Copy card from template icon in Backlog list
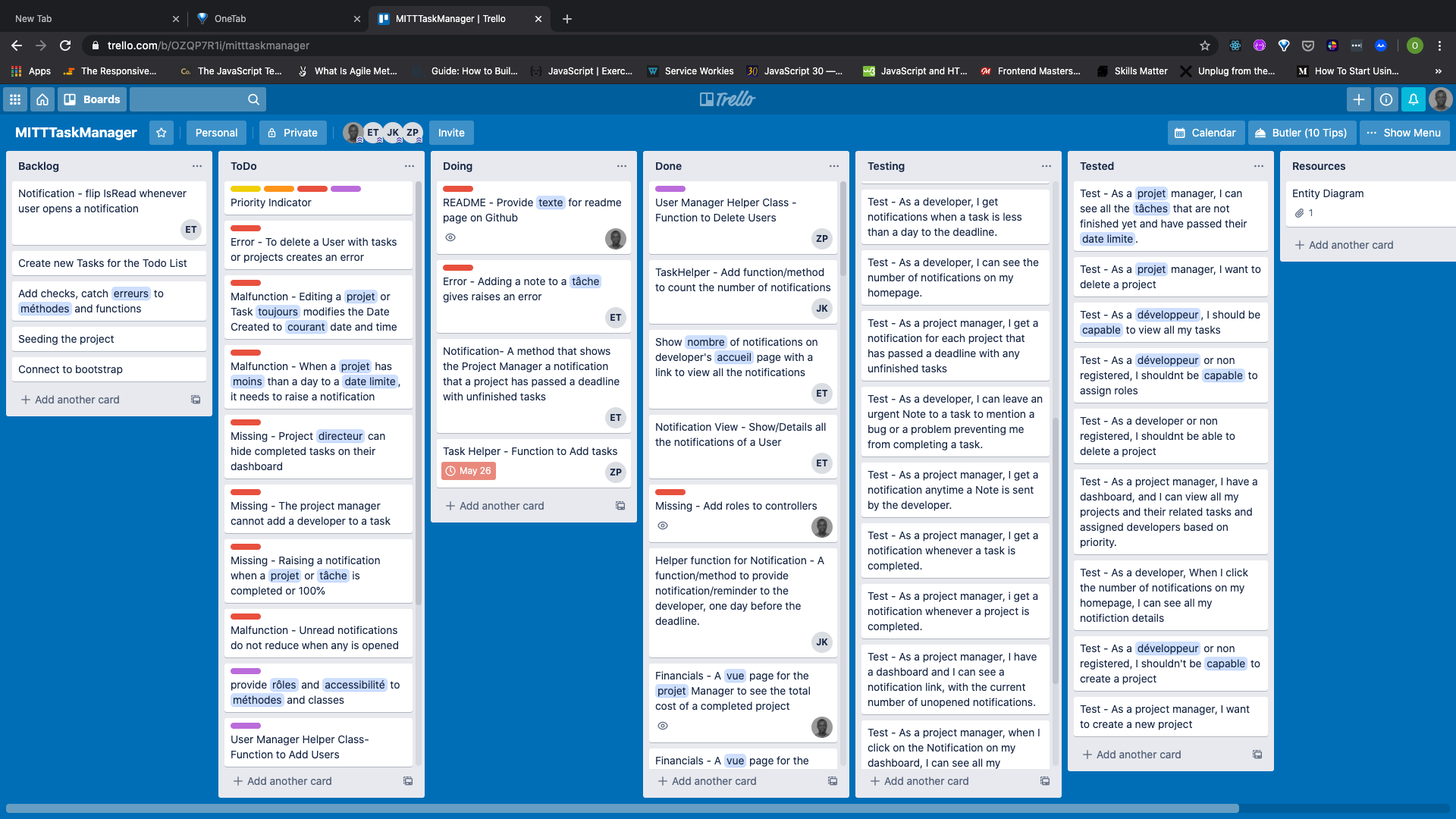Screen dimensions: 1456x819 [x=196, y=400]
